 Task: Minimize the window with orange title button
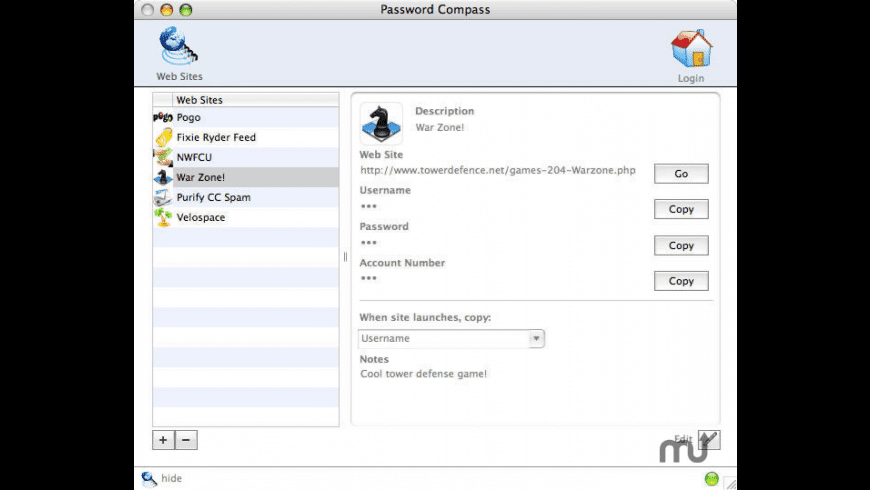pos(166,10)
